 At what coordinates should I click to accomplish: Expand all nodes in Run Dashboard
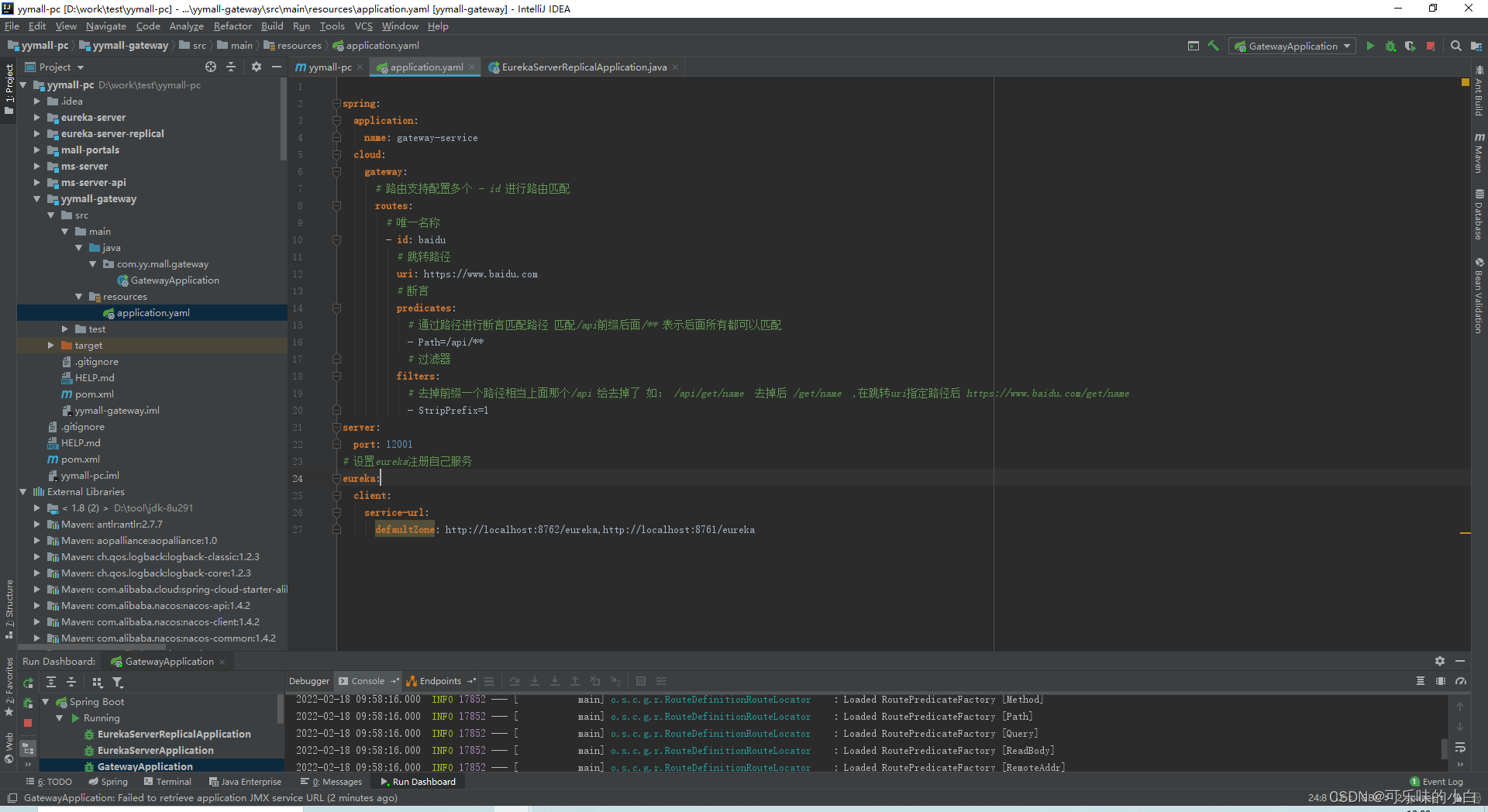[x=51, y=683]
